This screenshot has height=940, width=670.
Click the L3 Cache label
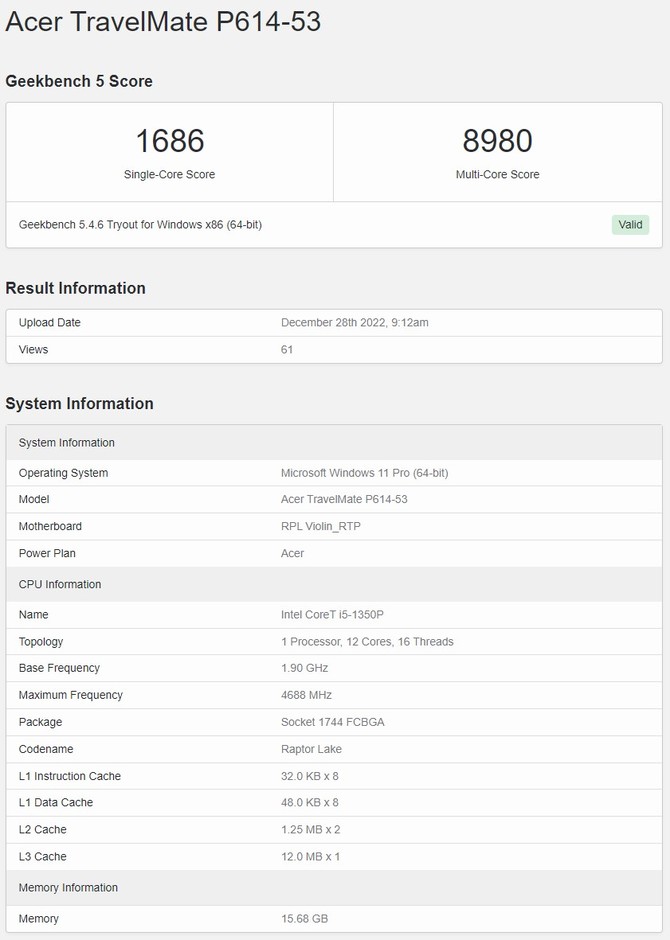point(43,856)
